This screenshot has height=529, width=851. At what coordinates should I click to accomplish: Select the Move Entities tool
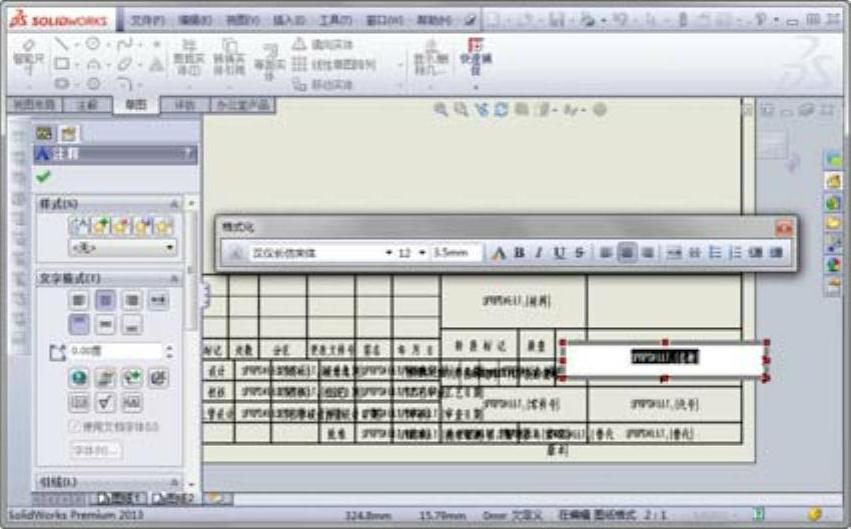point(322,84)
